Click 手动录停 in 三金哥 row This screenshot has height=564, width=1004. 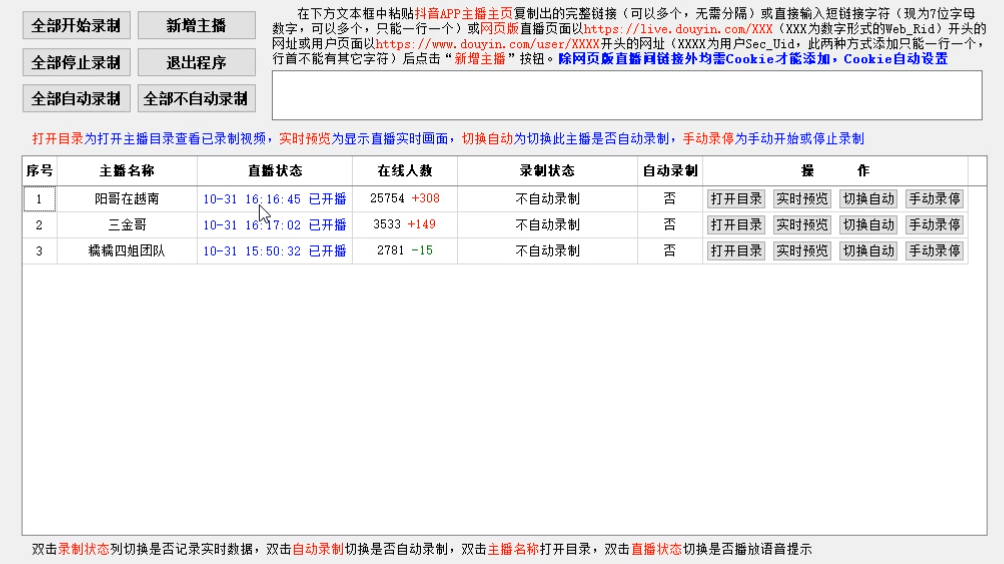point(934,225)
